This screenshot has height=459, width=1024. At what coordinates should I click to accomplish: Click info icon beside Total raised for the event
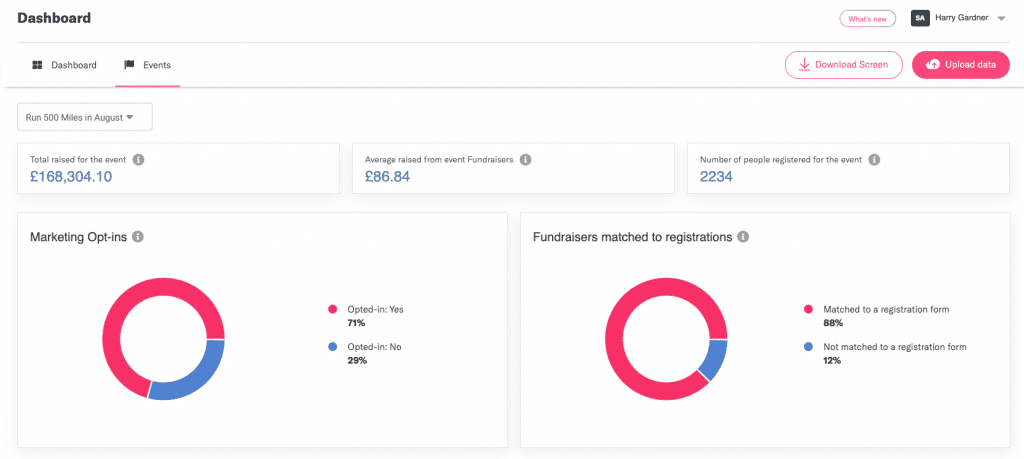tap(139, 159)
